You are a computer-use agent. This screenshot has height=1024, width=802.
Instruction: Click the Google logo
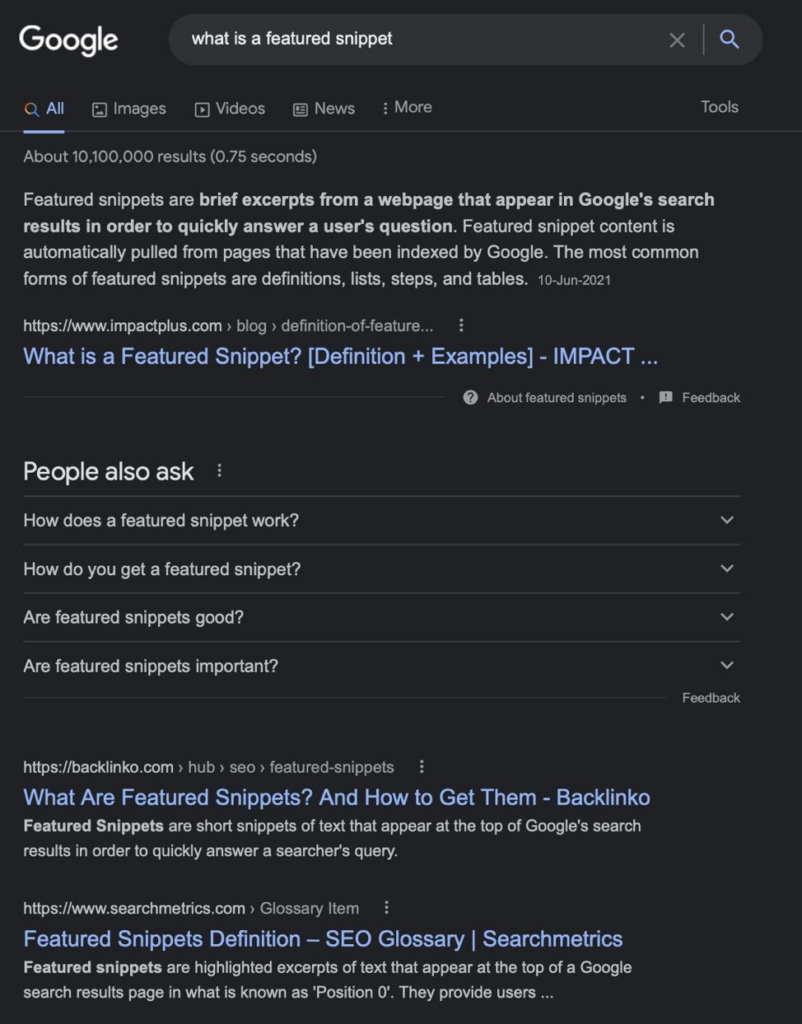coord(67,40)
